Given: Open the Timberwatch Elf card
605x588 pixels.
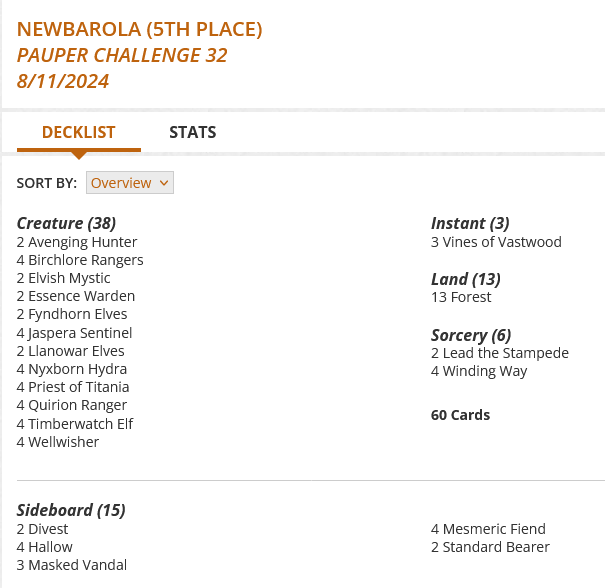Looking at the screenshot, I should [x=80, y=424].
